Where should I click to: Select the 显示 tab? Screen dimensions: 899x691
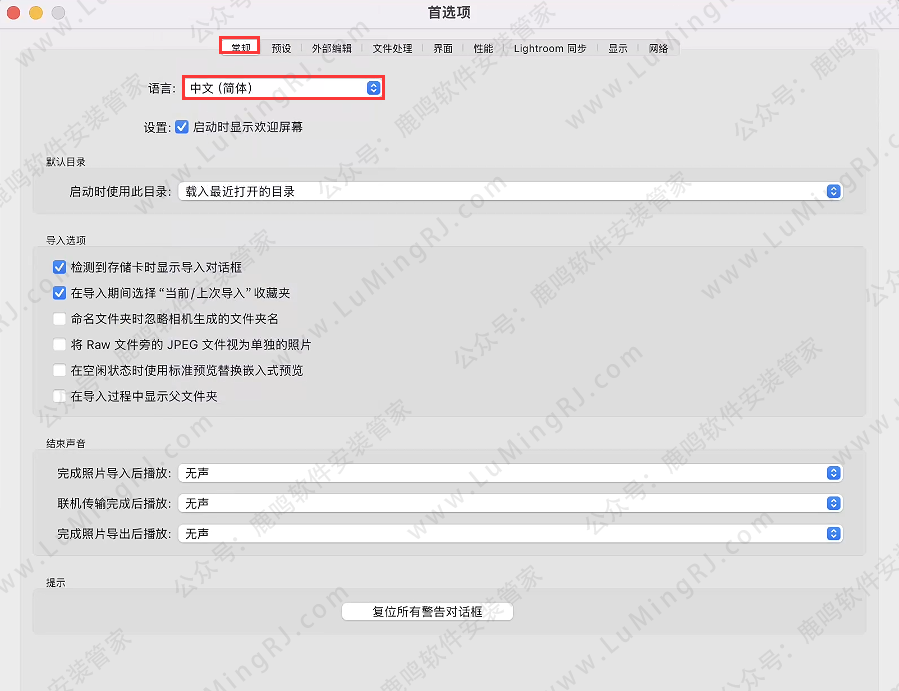(x=616, y=47)
